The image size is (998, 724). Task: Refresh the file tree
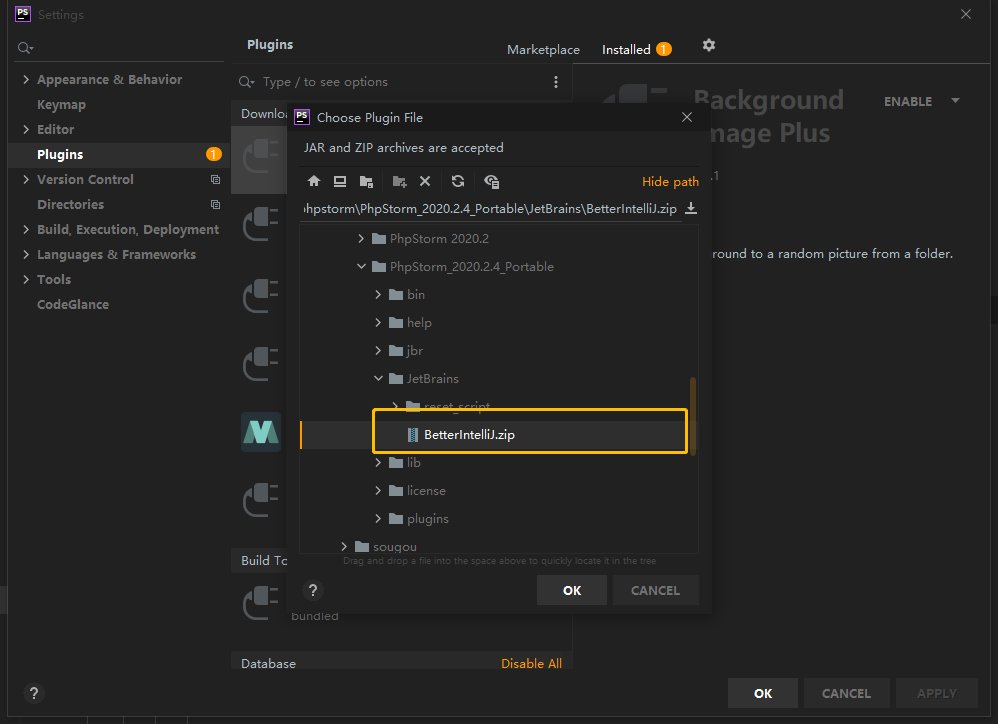458,181
